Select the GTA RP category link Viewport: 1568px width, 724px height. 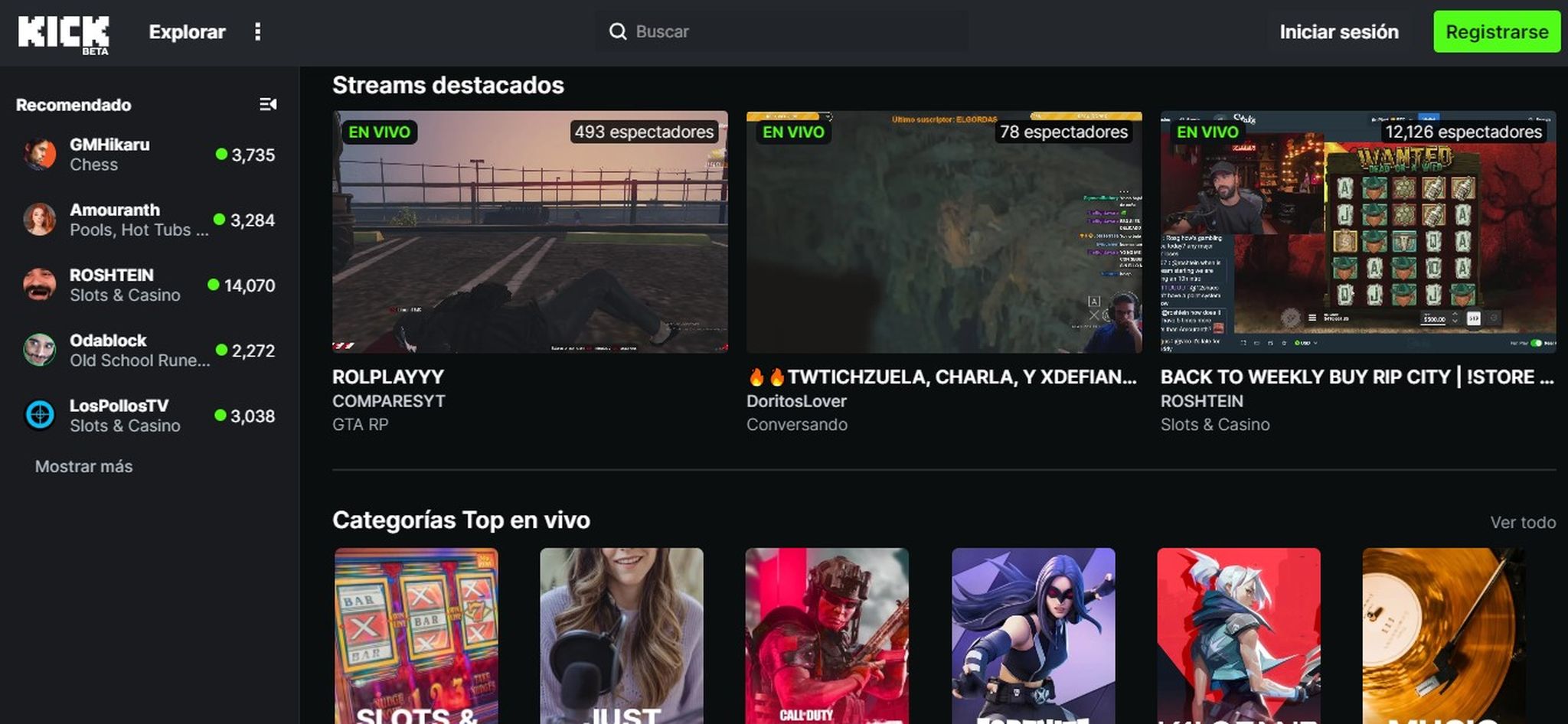(360, 424)
